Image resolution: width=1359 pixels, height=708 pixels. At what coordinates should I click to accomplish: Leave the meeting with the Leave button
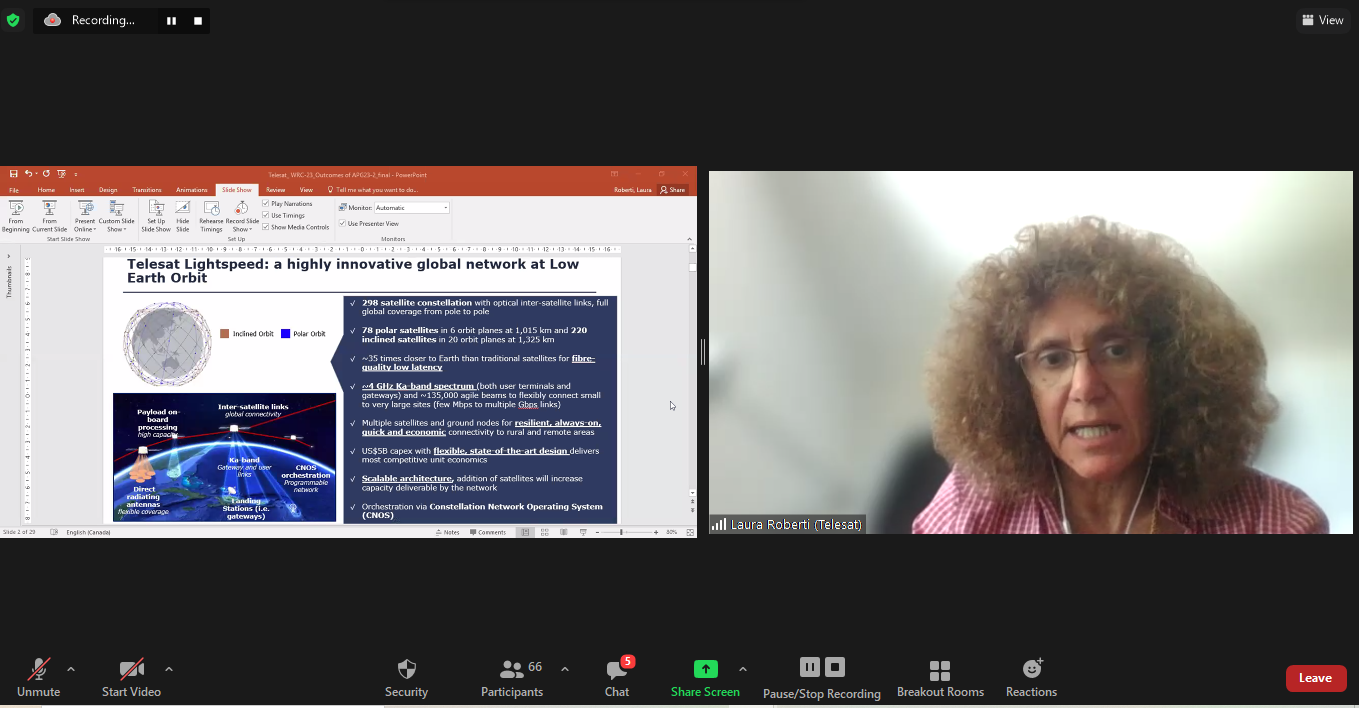pos(1315,678)
